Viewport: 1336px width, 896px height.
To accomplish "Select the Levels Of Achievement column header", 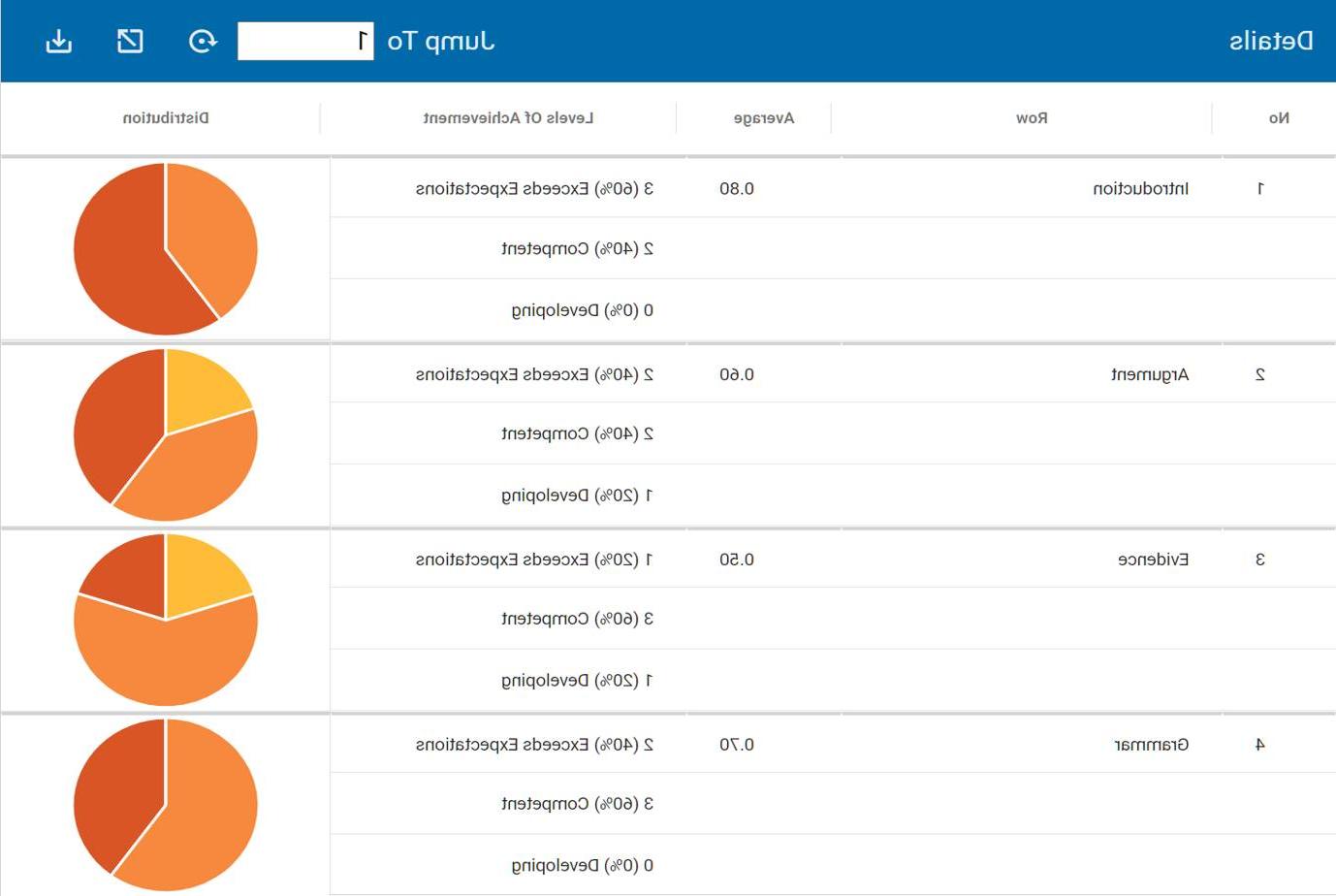I will click(x=508, y=118).
